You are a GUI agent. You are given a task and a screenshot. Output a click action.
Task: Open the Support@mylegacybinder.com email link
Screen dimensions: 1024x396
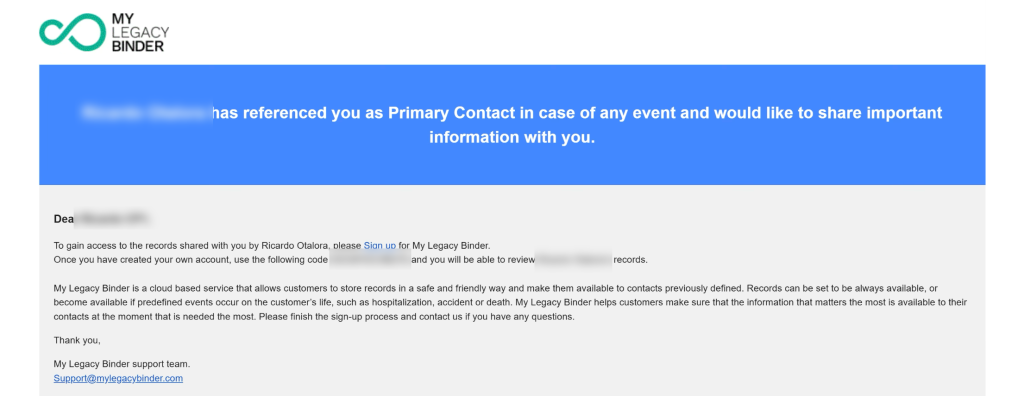[118, 378]
